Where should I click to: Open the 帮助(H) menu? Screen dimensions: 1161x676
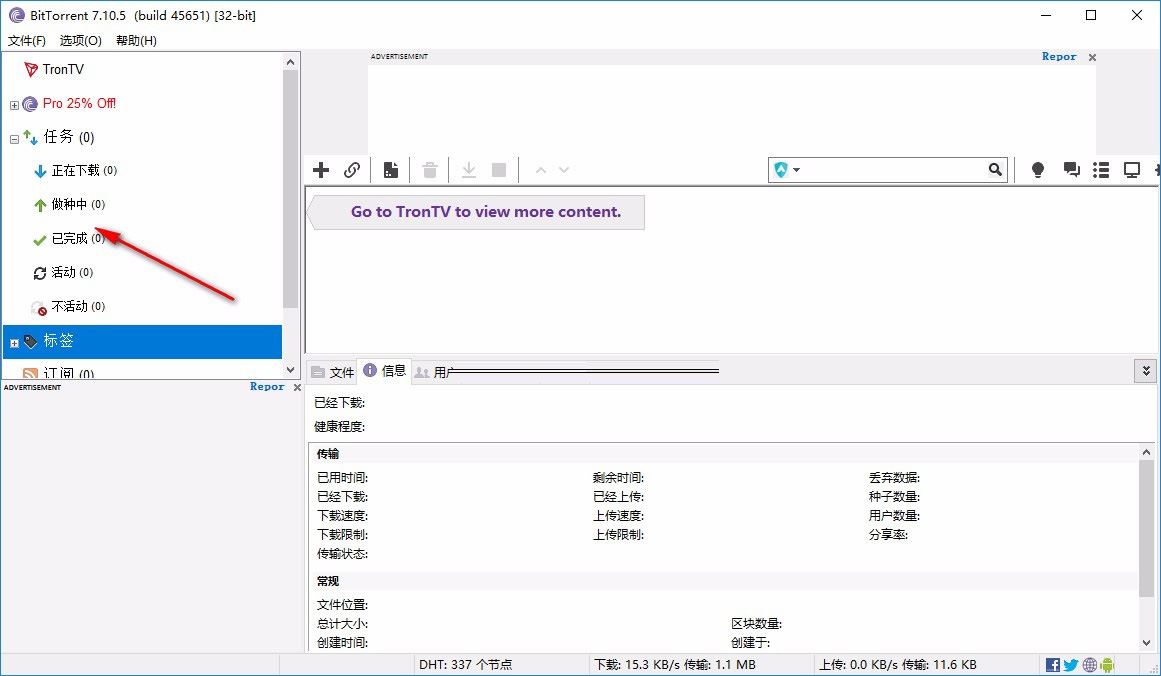click(x=136, y=41)
